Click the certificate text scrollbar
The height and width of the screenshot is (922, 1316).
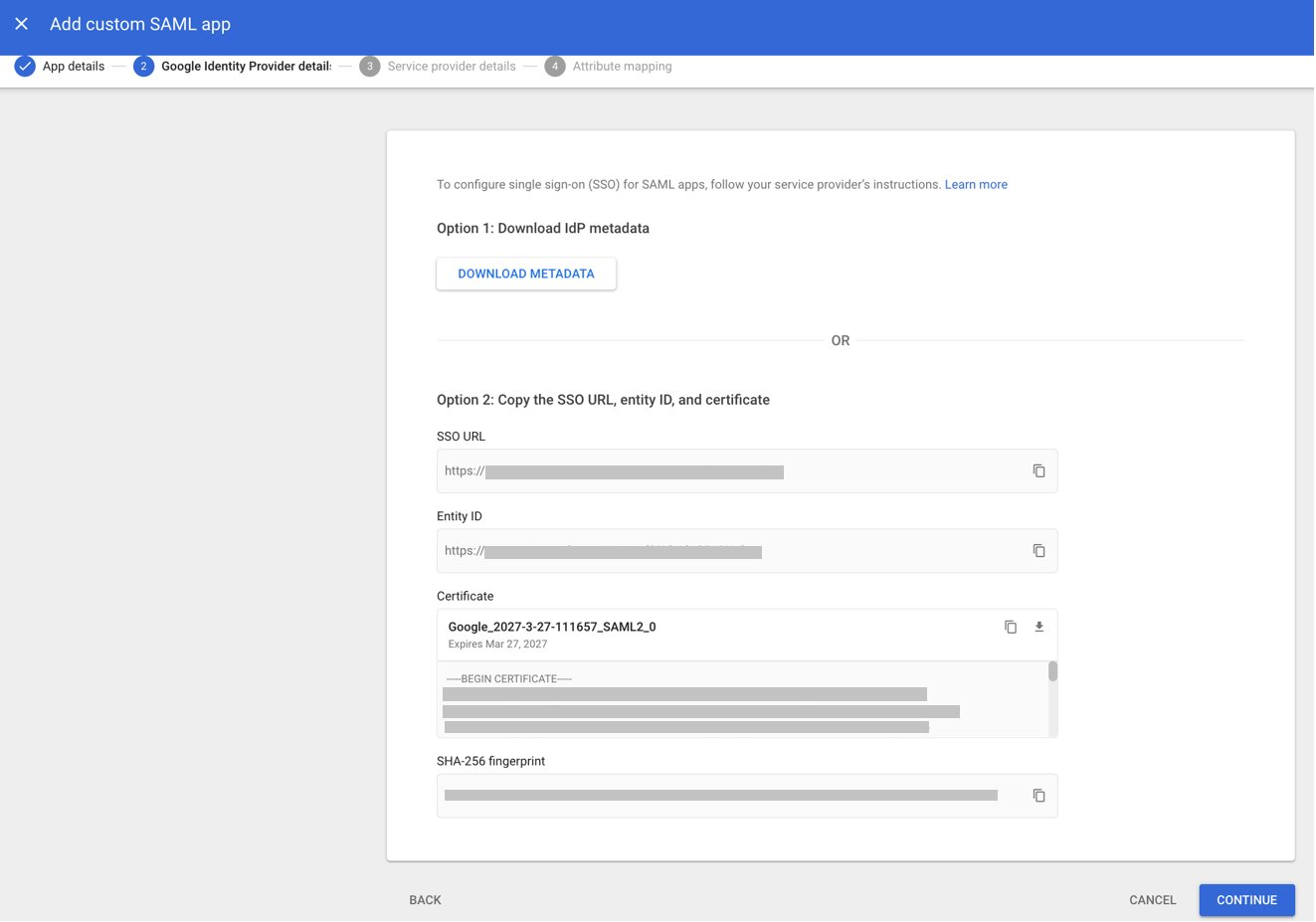tap(1052, 673)
